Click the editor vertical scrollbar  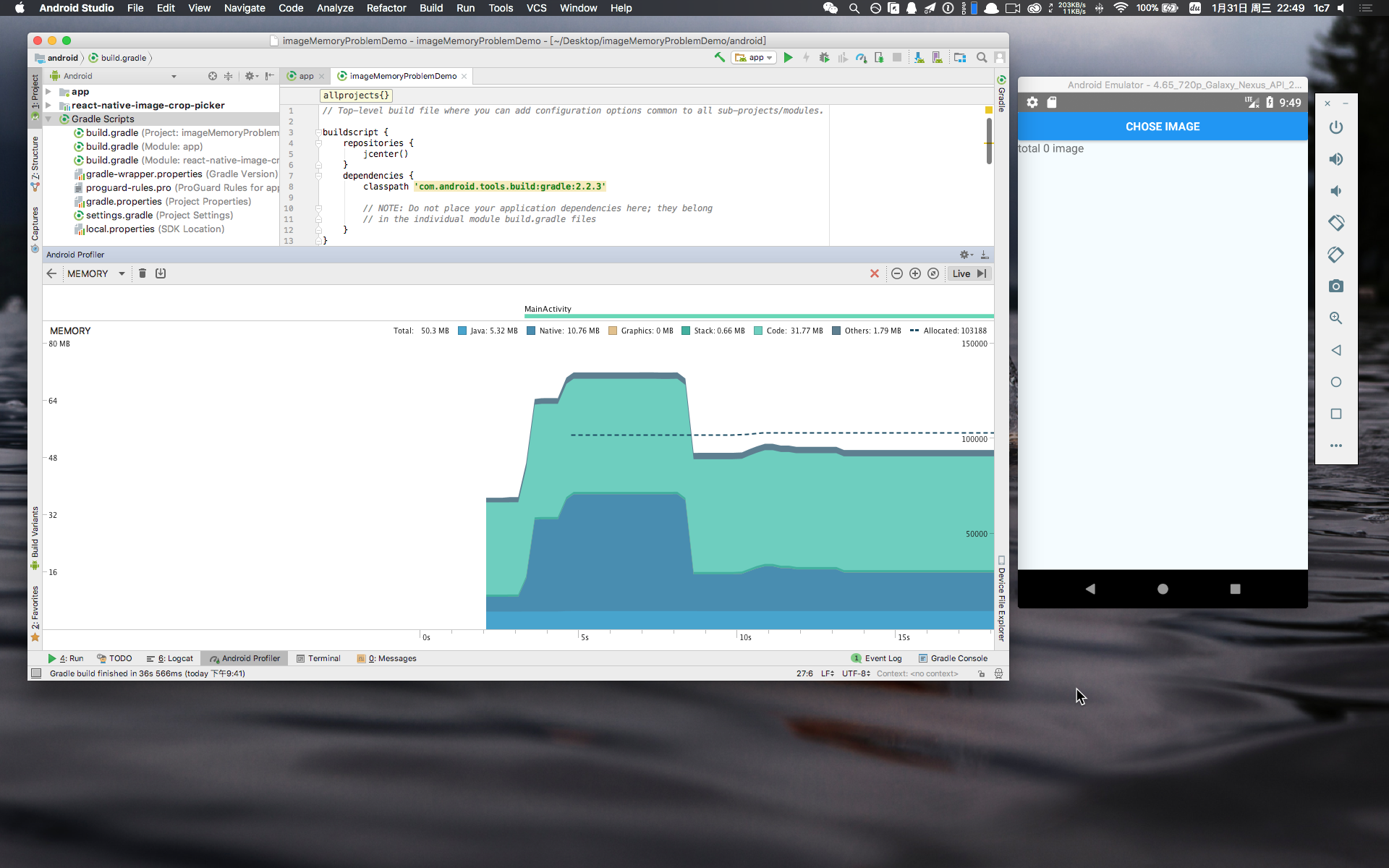[989, 141]
